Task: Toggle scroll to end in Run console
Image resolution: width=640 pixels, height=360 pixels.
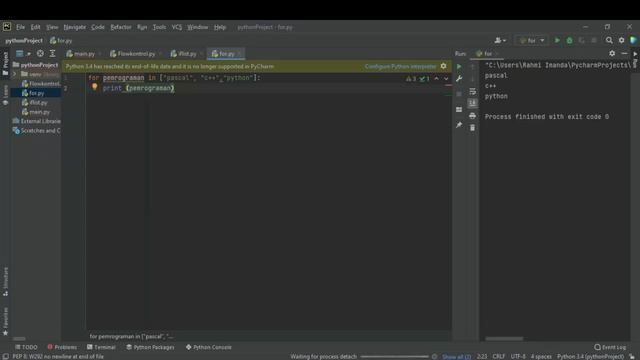Action: click(x=472, y=103)
